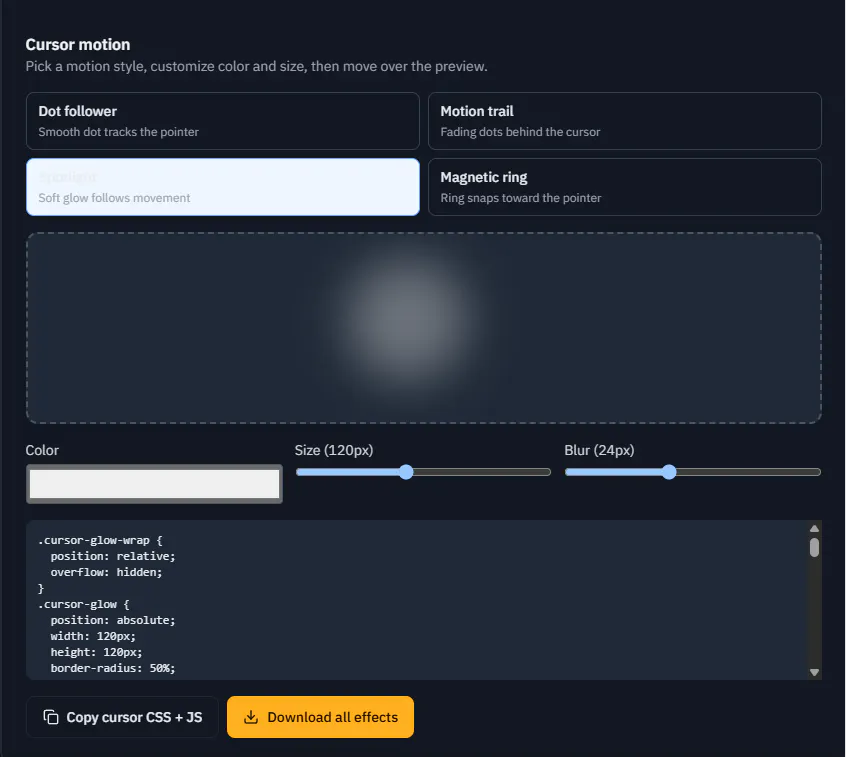The width and height of the screenshot is (846, 758).
Task: Click the 'Cursor motion' heading
Action: (x=78, y=44)
